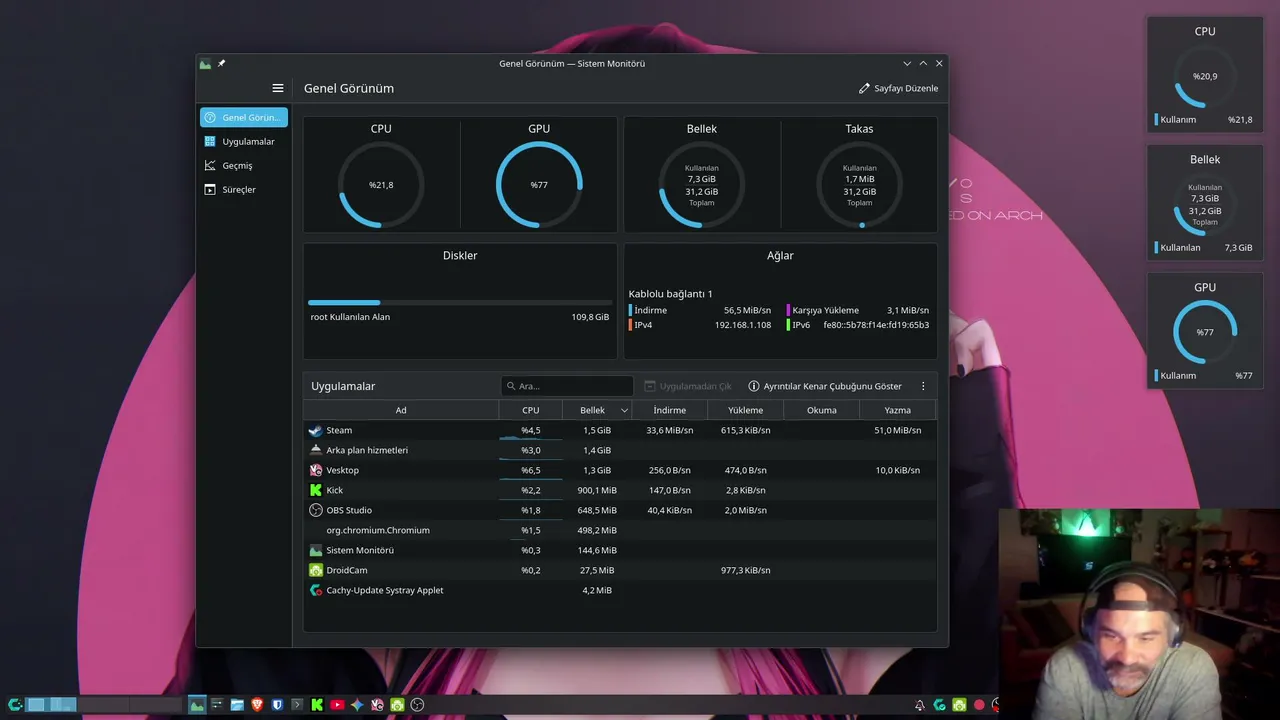1280x720 pixels.
Task: Click the 109,8 GiB disk usage value
Action: click(x=590, y=317)
